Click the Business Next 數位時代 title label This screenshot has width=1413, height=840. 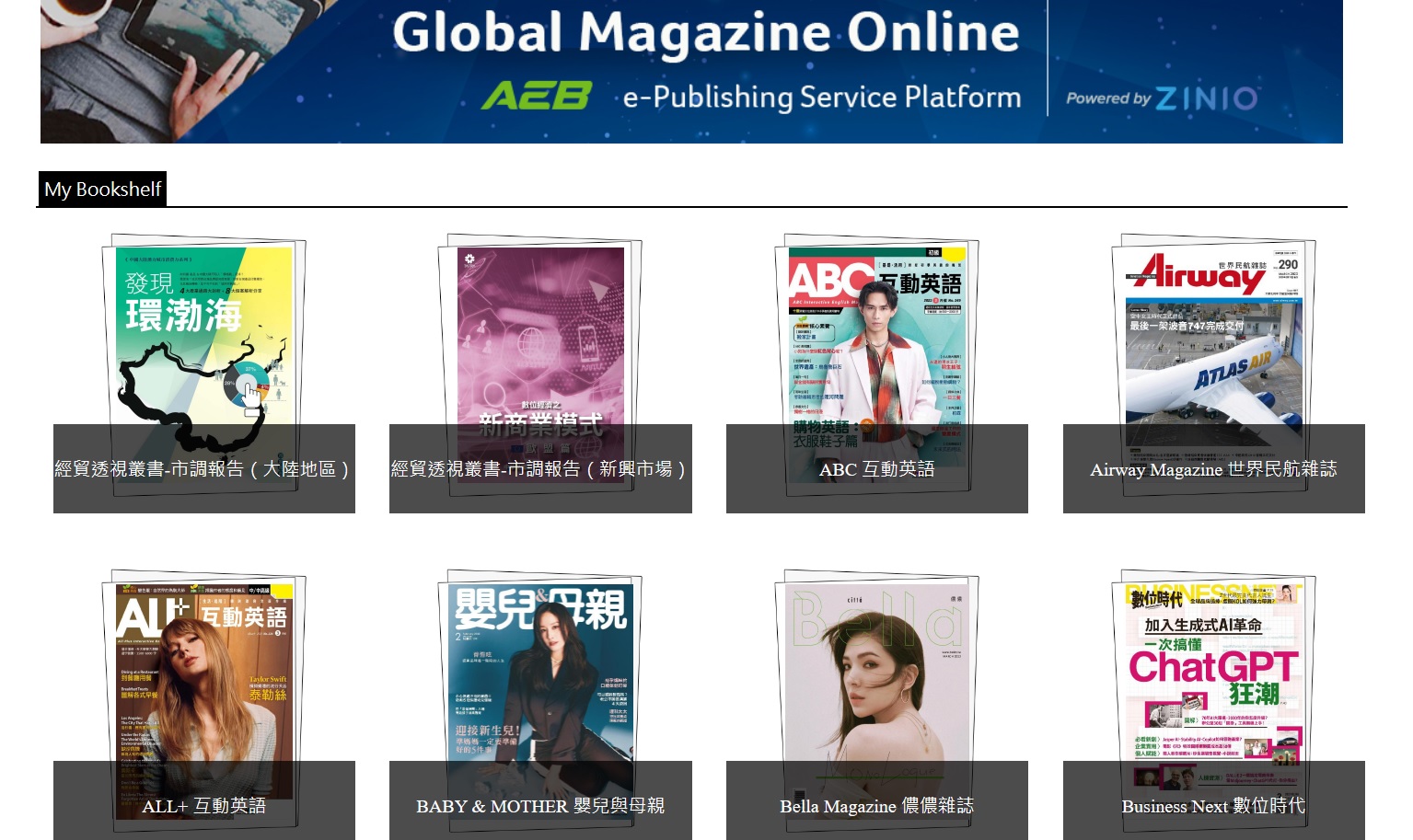pos(1213,806)
